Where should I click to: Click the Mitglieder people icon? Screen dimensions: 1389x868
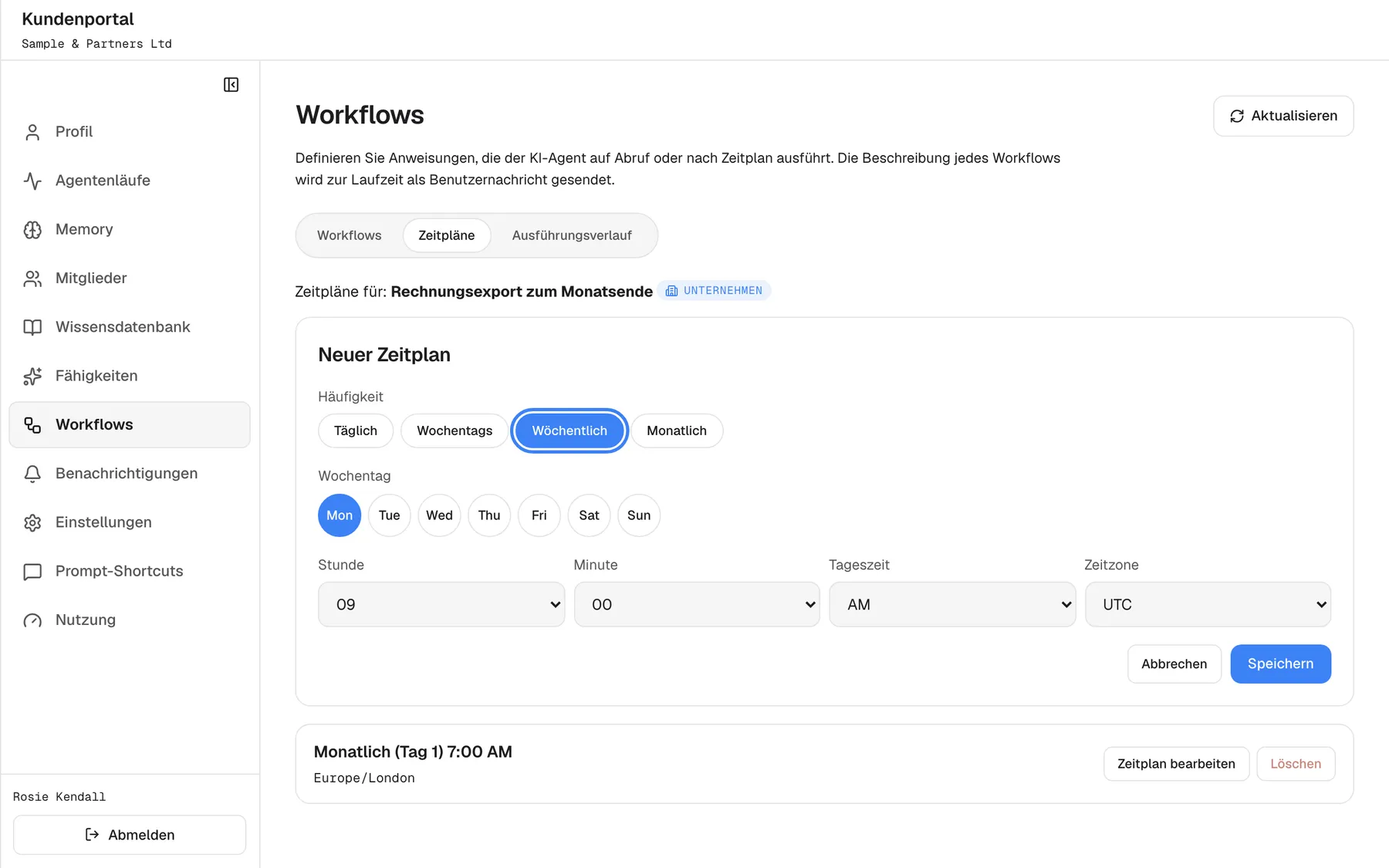point(32,279)
